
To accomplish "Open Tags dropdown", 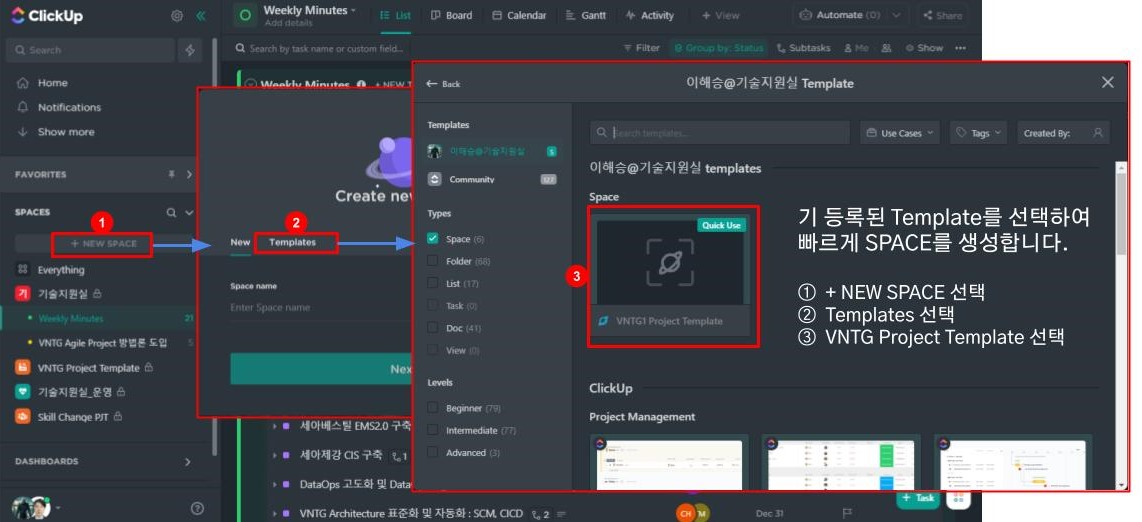I will click(x=979, y=133).
